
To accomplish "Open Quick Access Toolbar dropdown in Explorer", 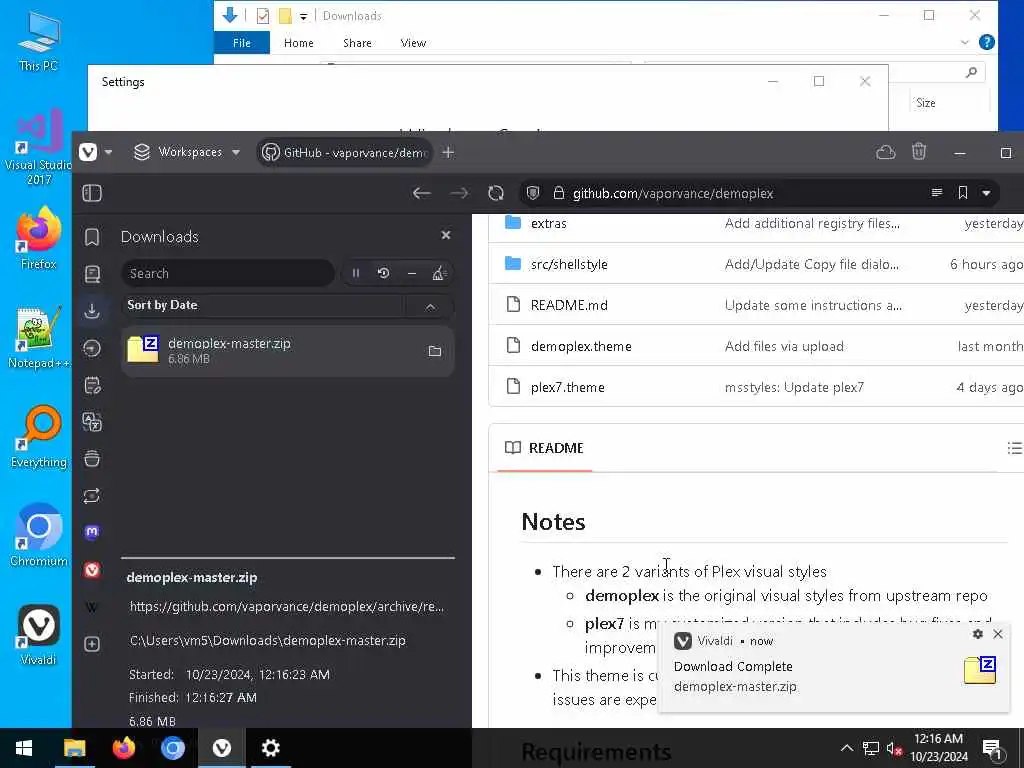I will point(304,16).
